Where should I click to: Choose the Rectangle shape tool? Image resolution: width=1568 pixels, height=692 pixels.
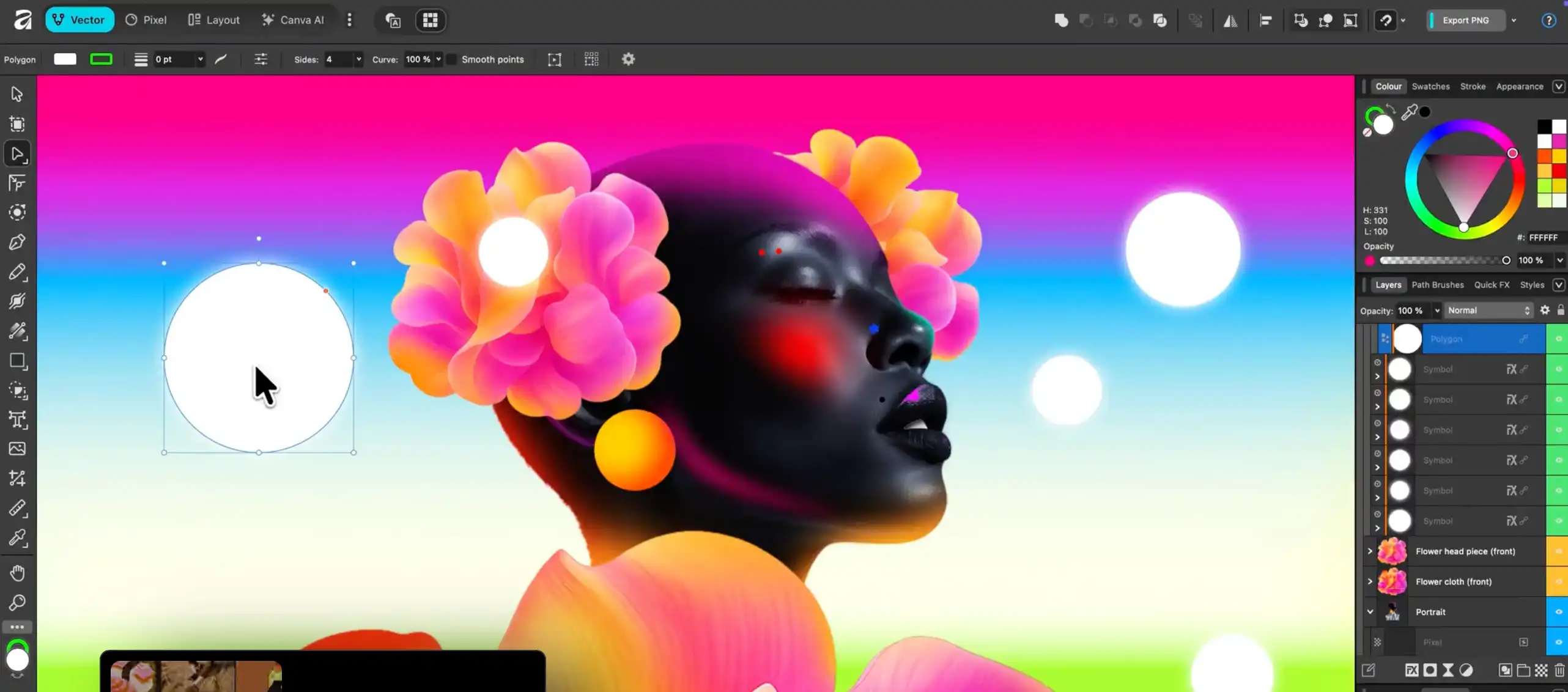[17, 361]
